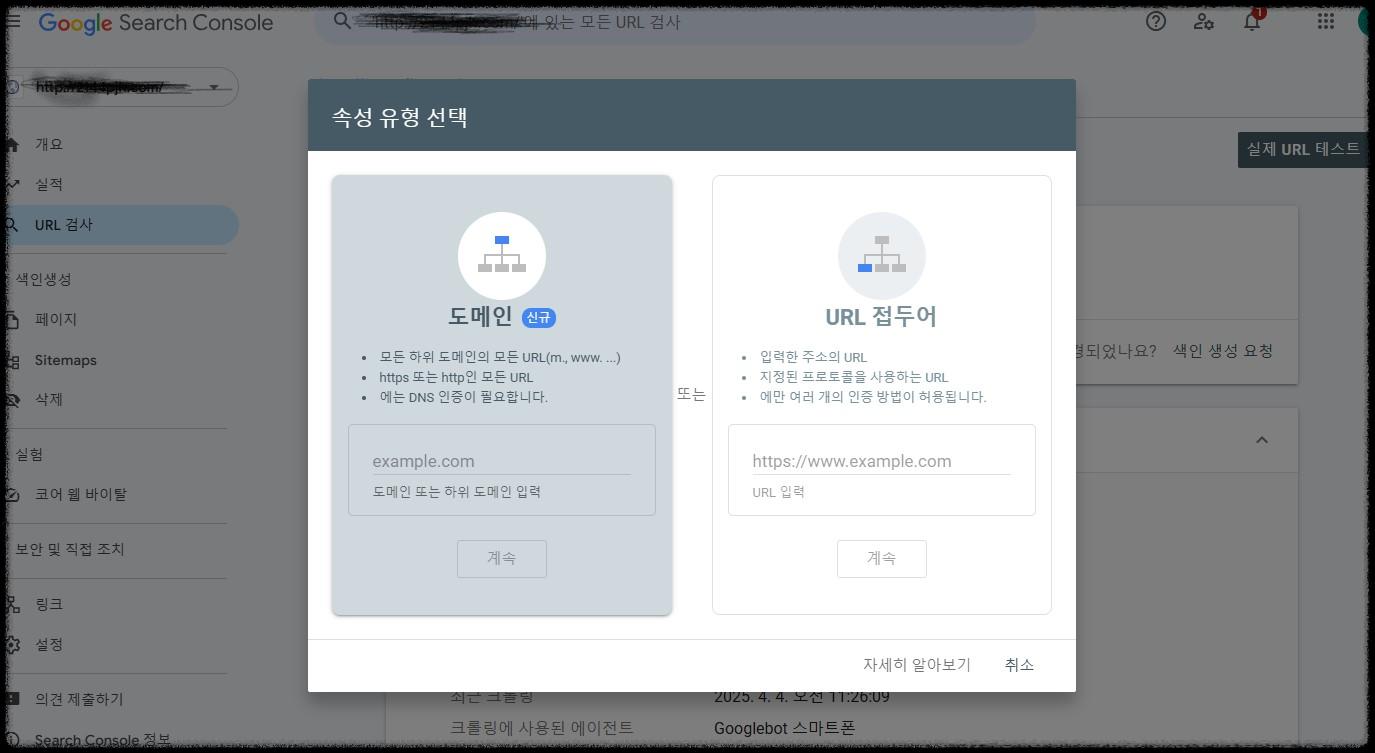Click 색인 생성 요청 link
The image size is (1375, 753).
[1223, 351]
